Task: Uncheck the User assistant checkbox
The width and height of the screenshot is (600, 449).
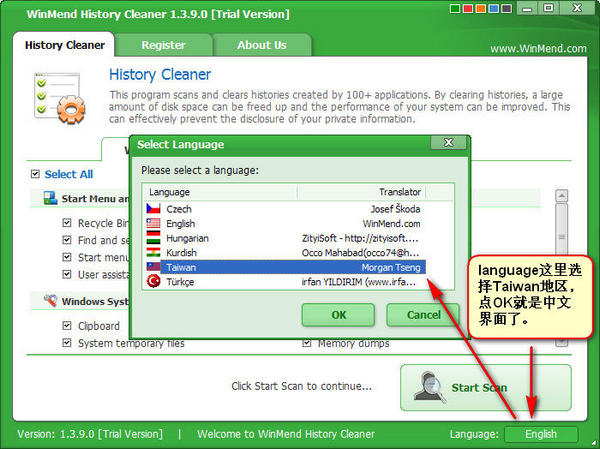Action: pos(67,274)
